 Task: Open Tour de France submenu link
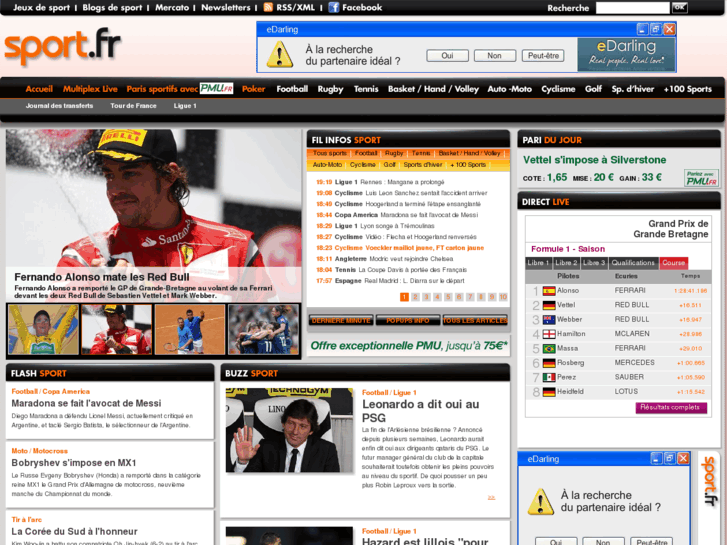133,106
